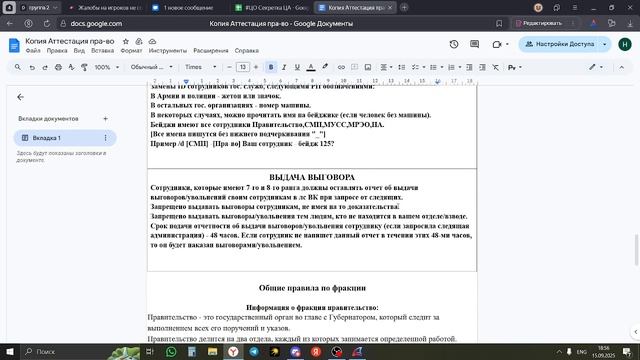Viewport: 640px width, 360px height.
Task: Open numbered list options
Action: 454,67
